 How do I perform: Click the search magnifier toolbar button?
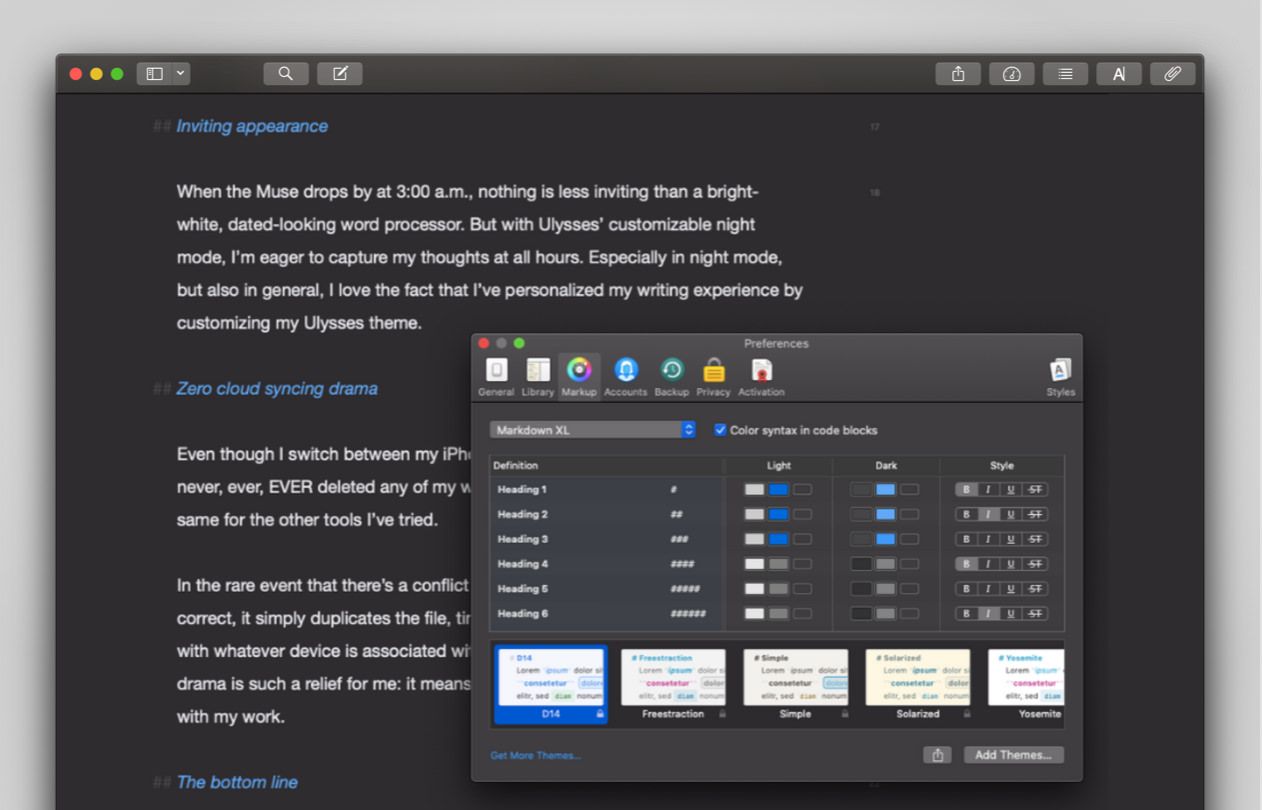point(286,74)
